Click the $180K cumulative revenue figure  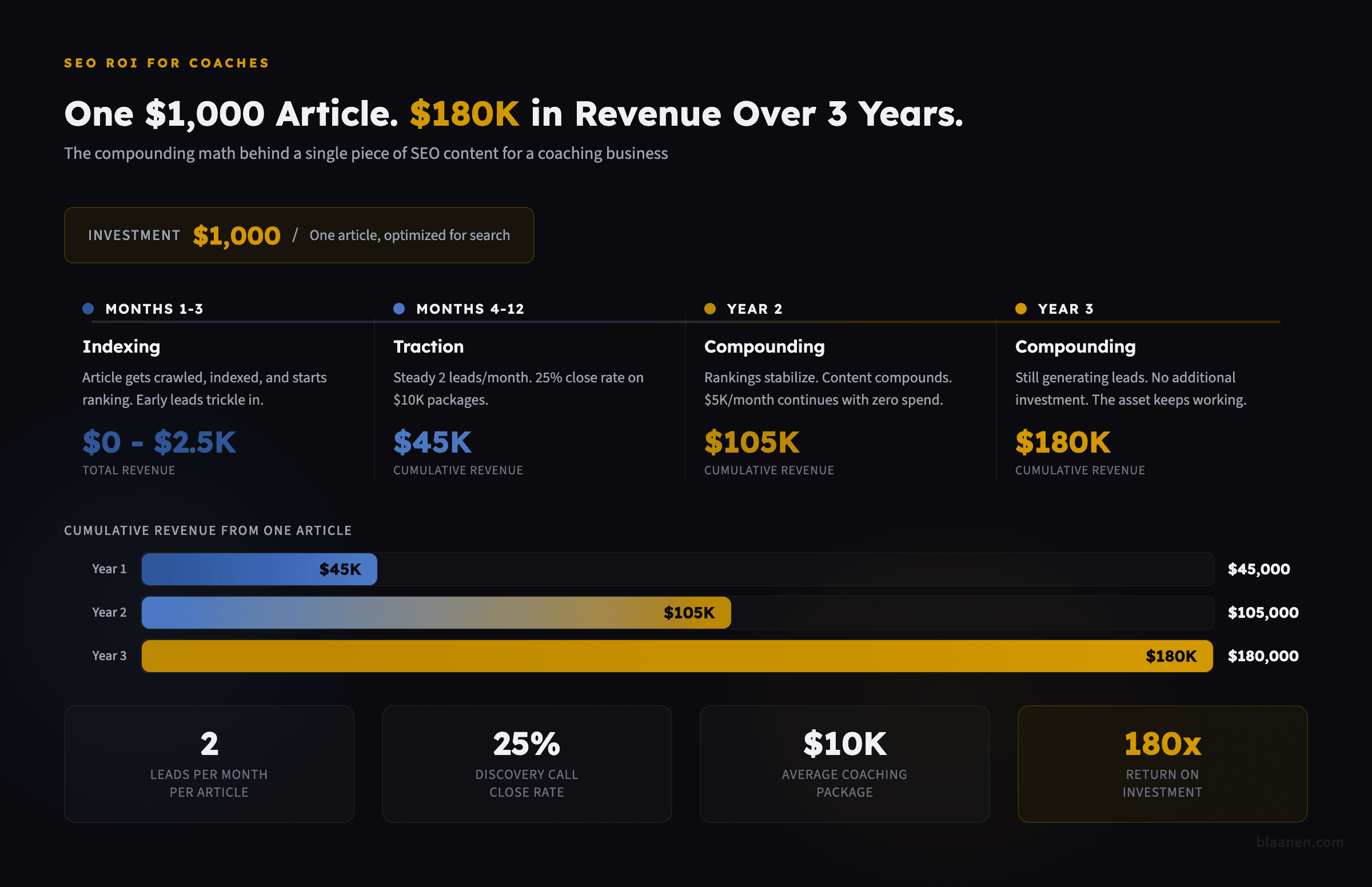pyautogui.click(x=1063, y=442)
